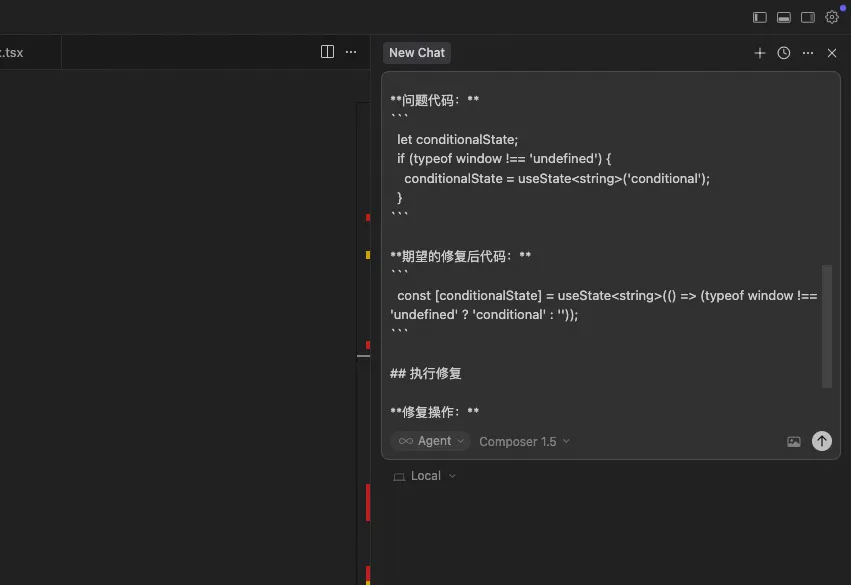
Task: Open the Local environment dropdown
Action: [x=425, y=476]
